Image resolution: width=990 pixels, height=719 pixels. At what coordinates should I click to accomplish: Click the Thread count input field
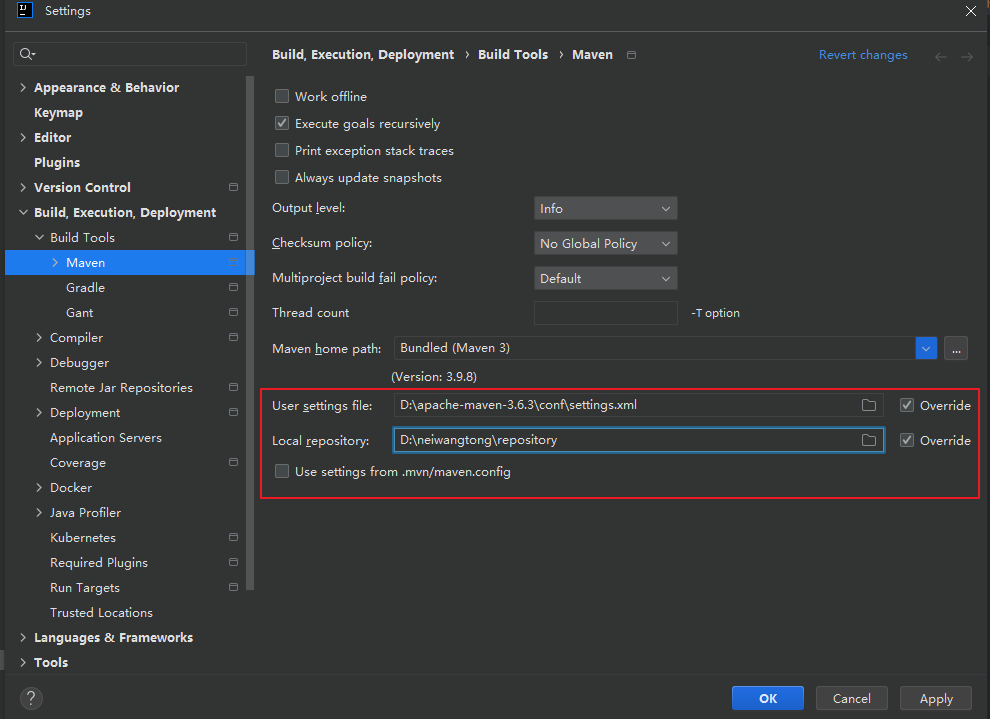[x=605, y=312]
